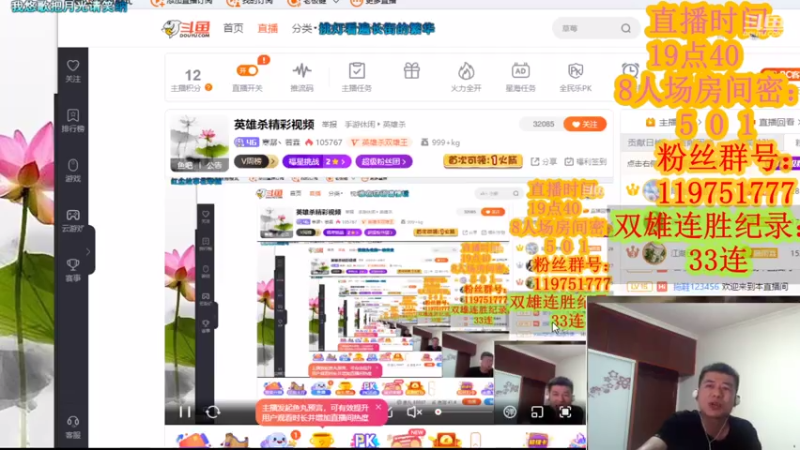Switch to the 直播 nav tab

[267, 28]
